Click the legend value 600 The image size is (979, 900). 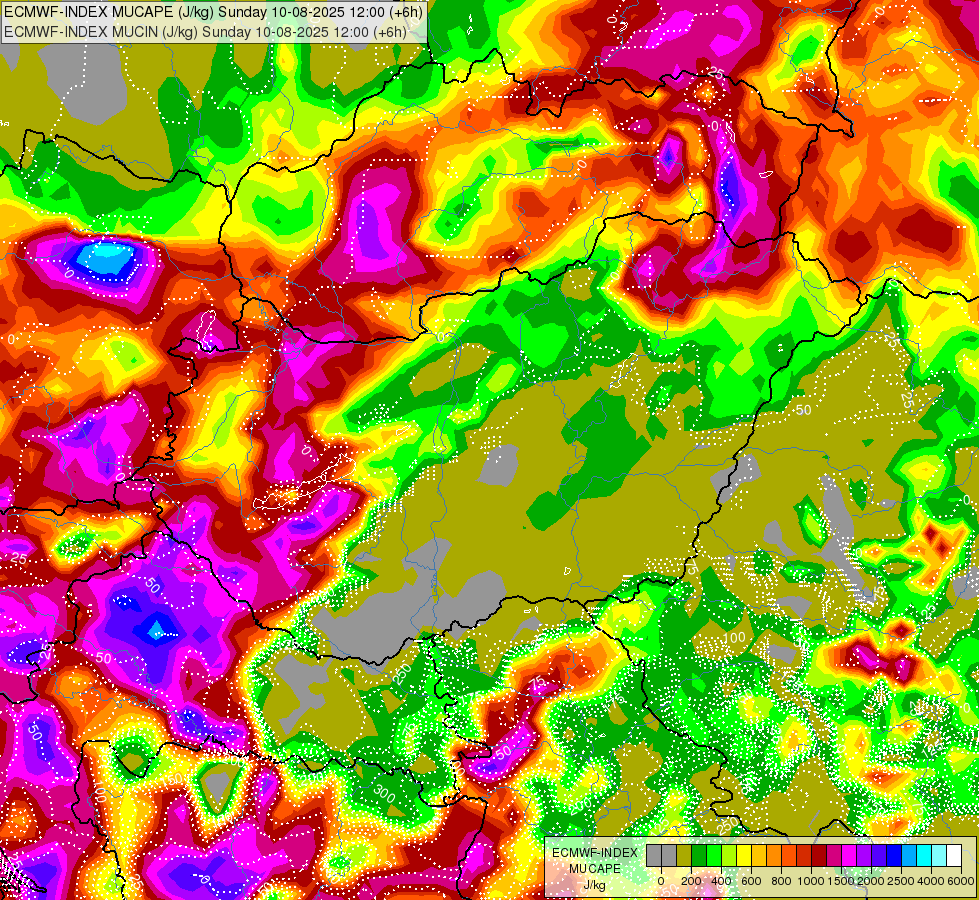click(x=751, y=881)
